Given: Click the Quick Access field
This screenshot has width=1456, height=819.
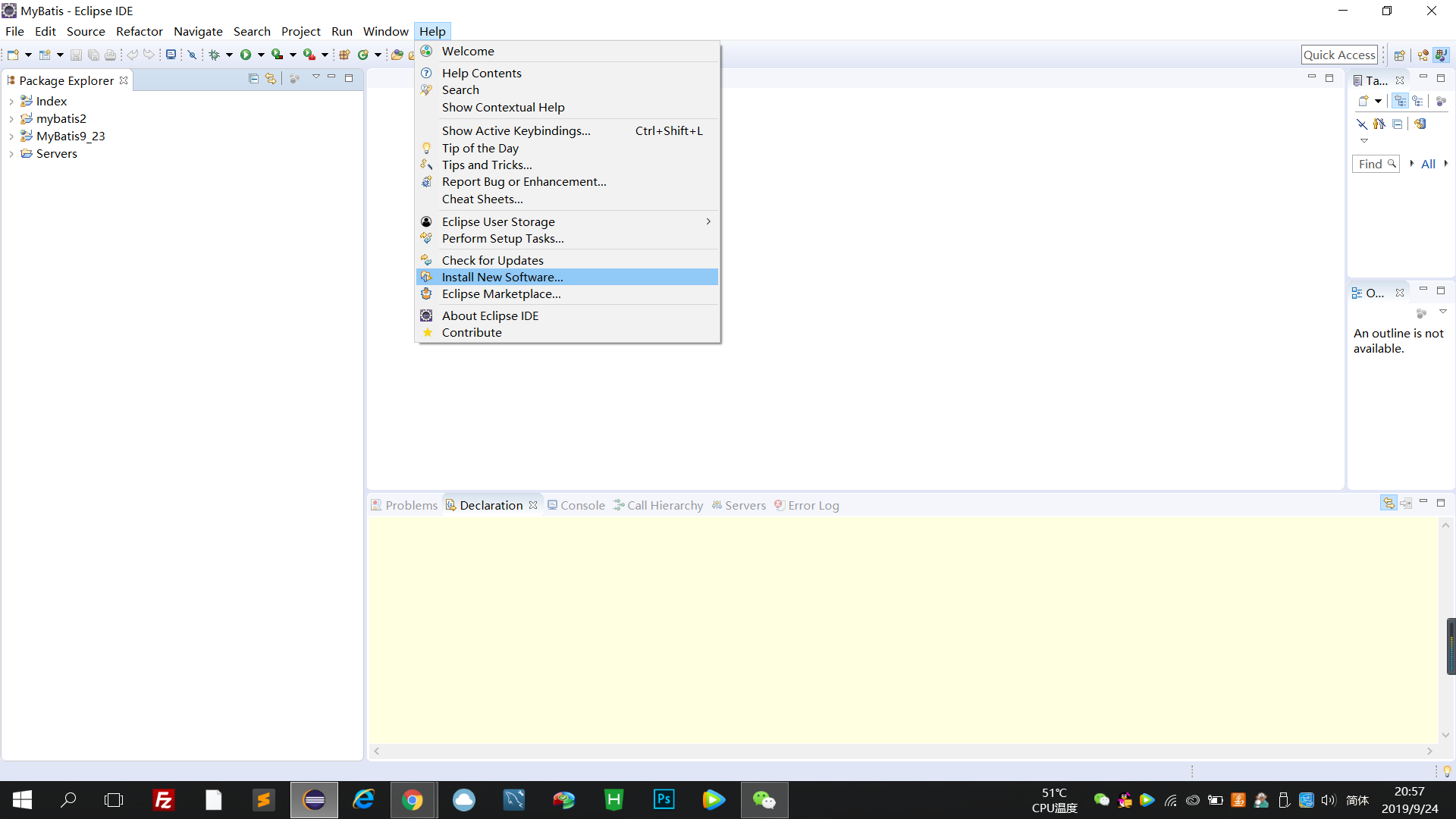Looking at the screenshot, I should tap(1338, 55).
